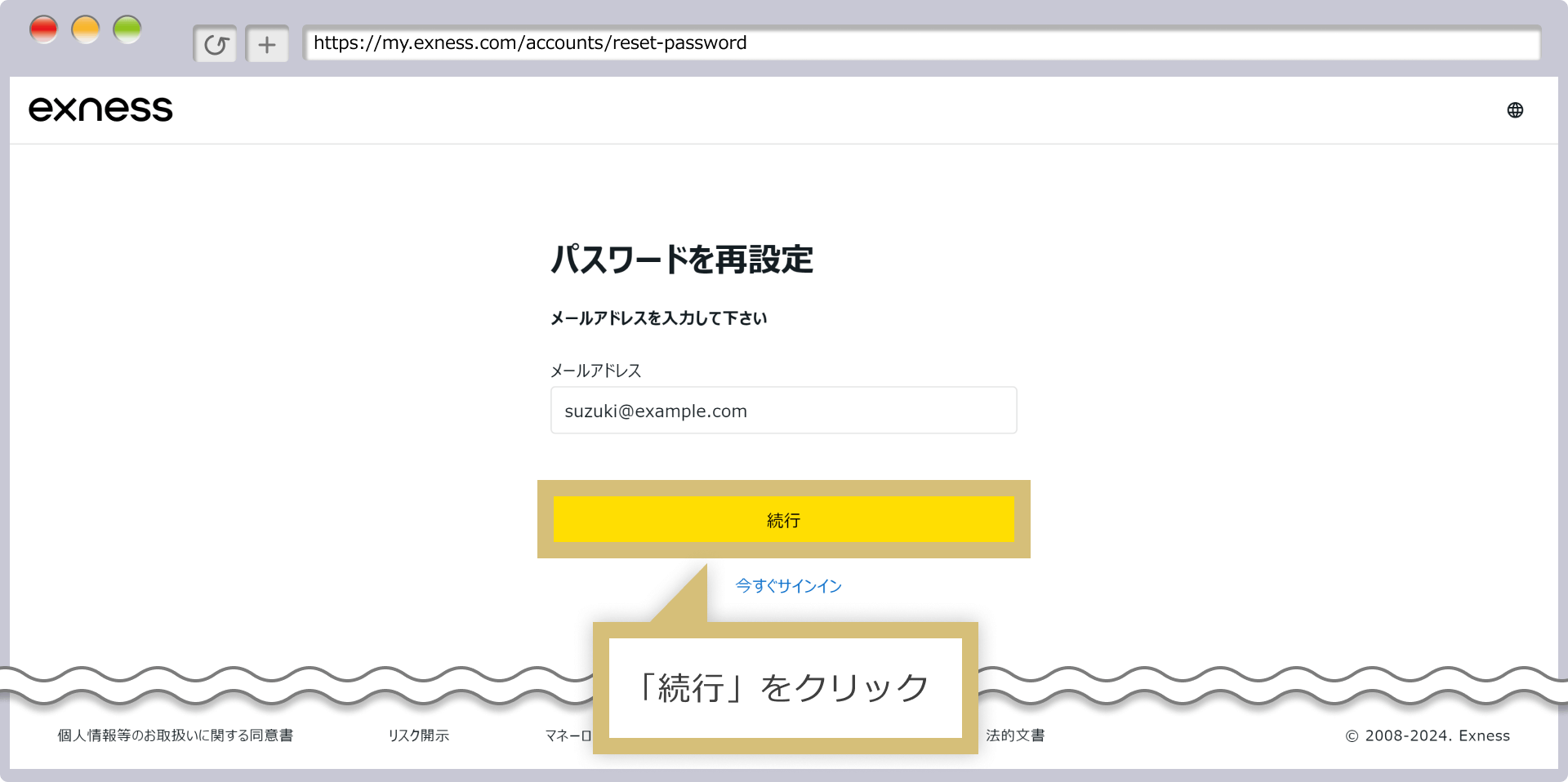Click the パスワードを再設定 heading

[682, 260]
